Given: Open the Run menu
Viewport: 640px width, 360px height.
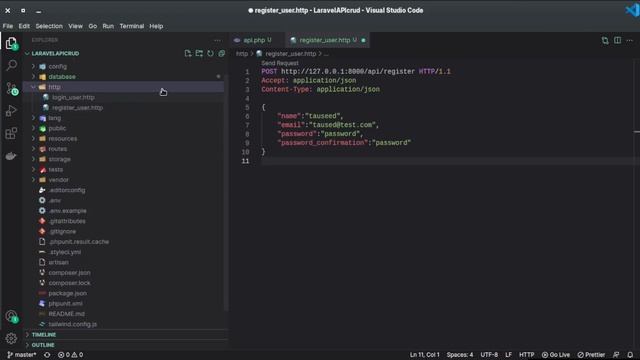Looking at the screenshot, I should click(108, 26).
